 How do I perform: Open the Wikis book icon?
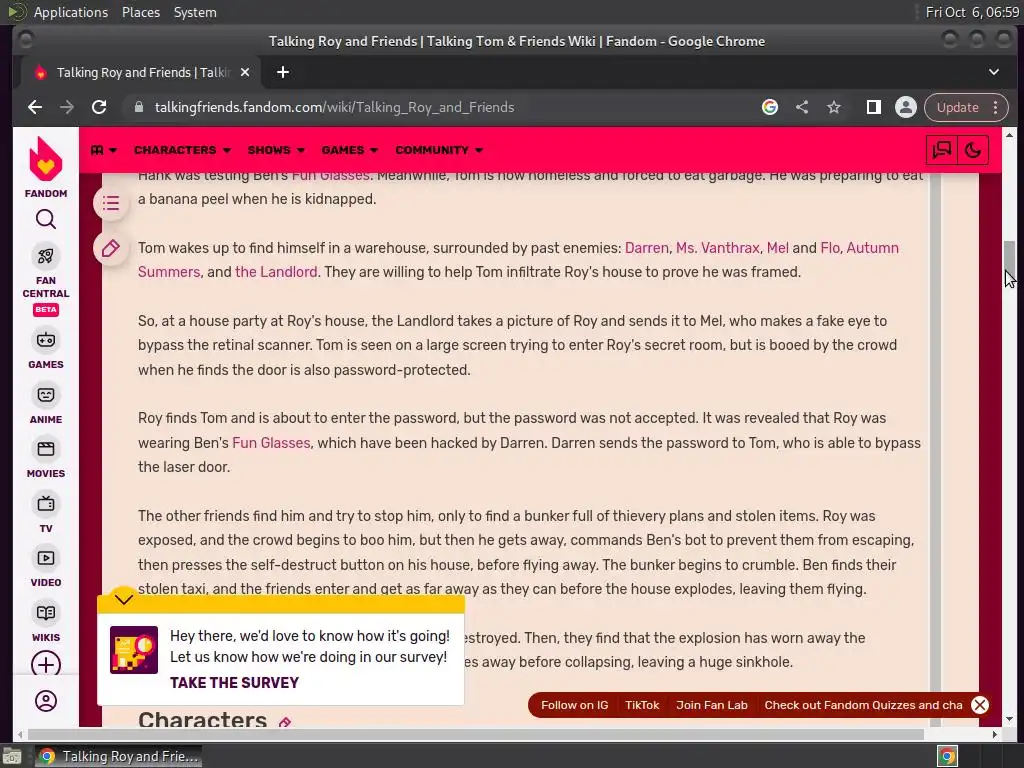(46, 613)
